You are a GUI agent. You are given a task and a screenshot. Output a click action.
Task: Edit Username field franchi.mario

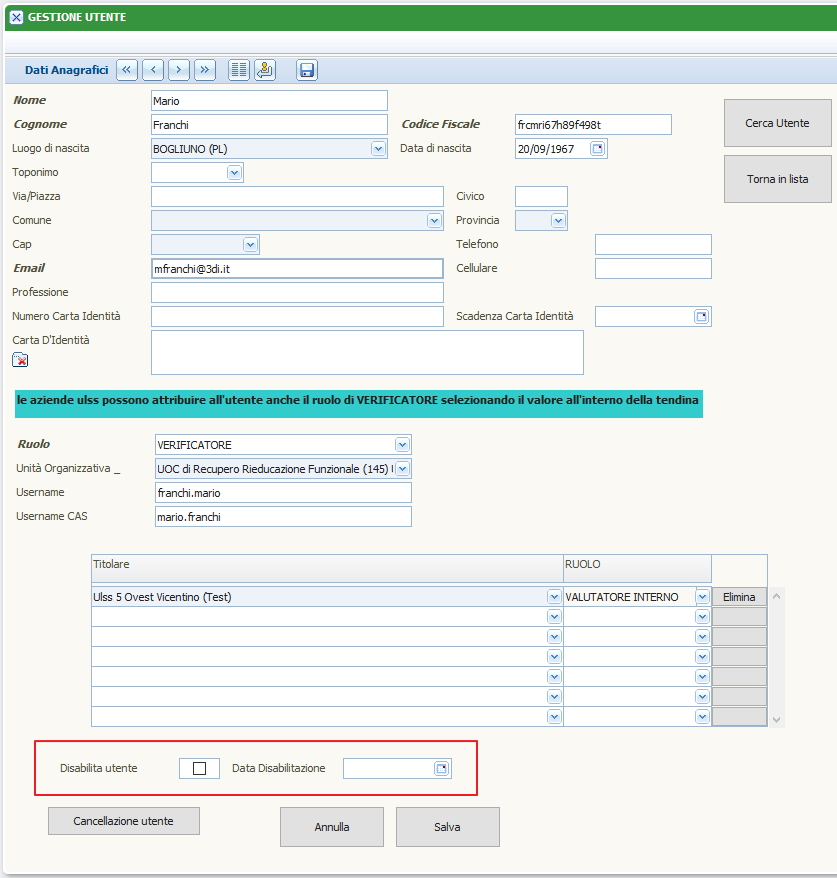tap(283, 493)
